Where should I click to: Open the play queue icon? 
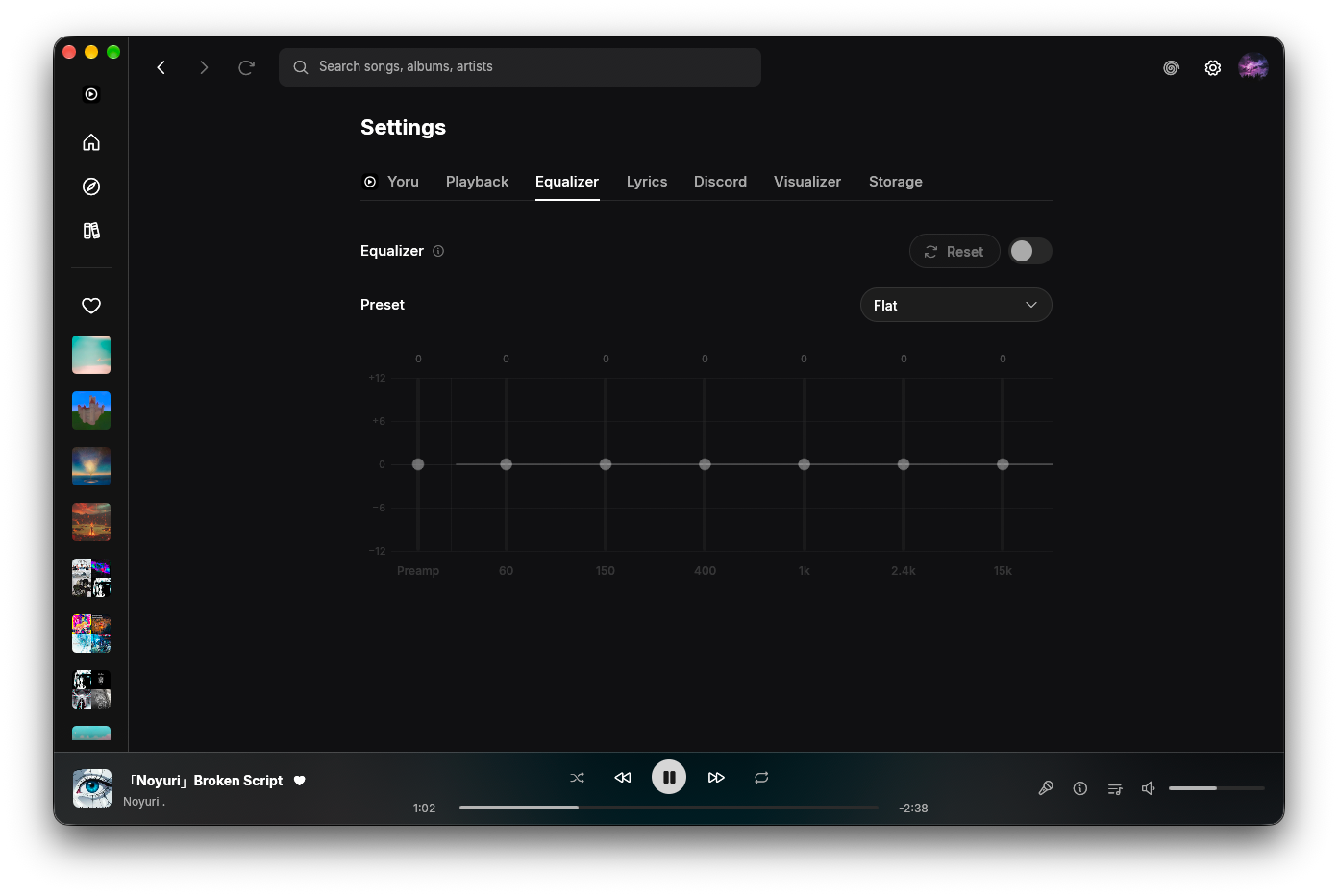coord(1115,788)
